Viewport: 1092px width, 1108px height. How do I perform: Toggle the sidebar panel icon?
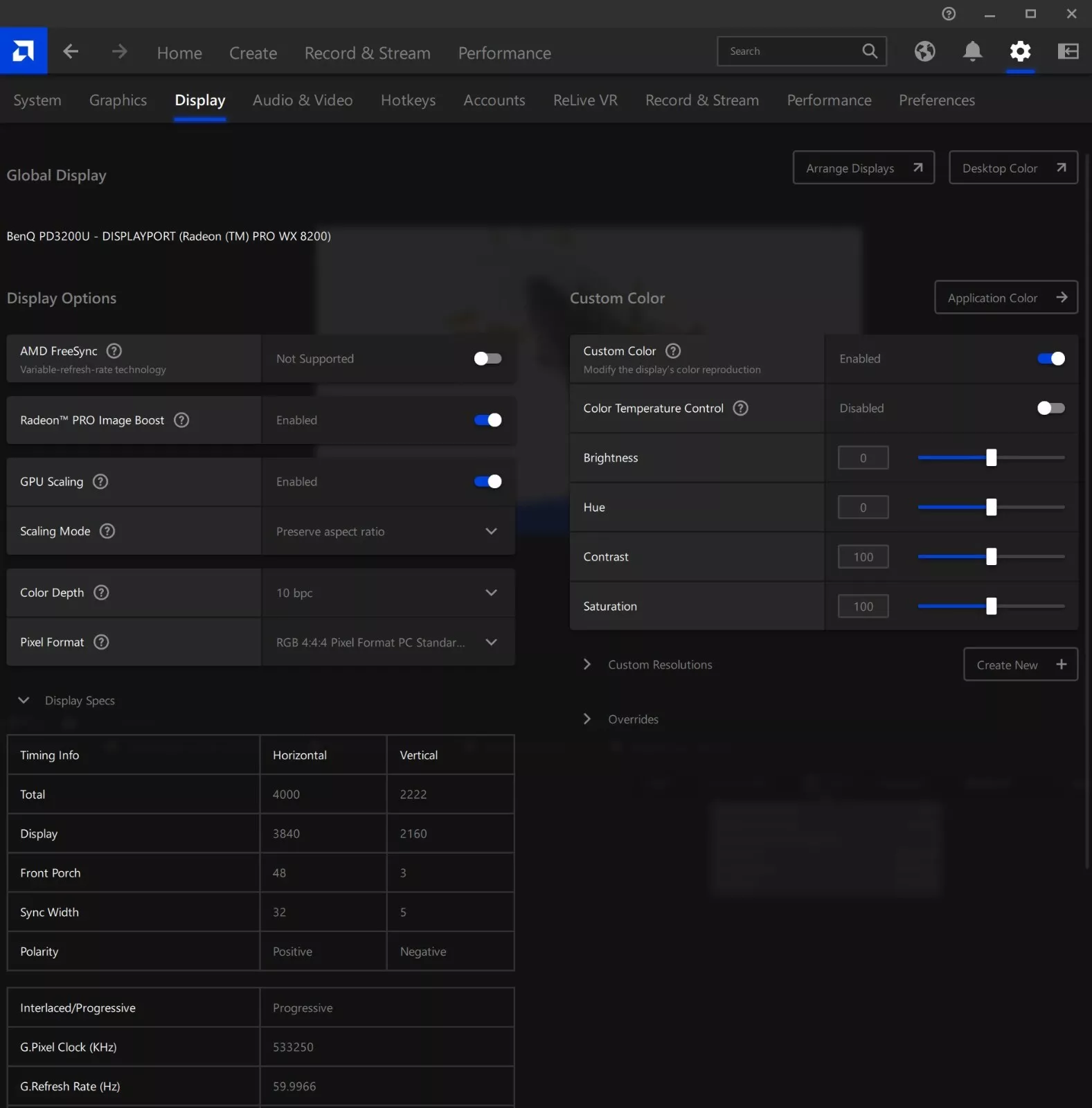[1068, 51]
